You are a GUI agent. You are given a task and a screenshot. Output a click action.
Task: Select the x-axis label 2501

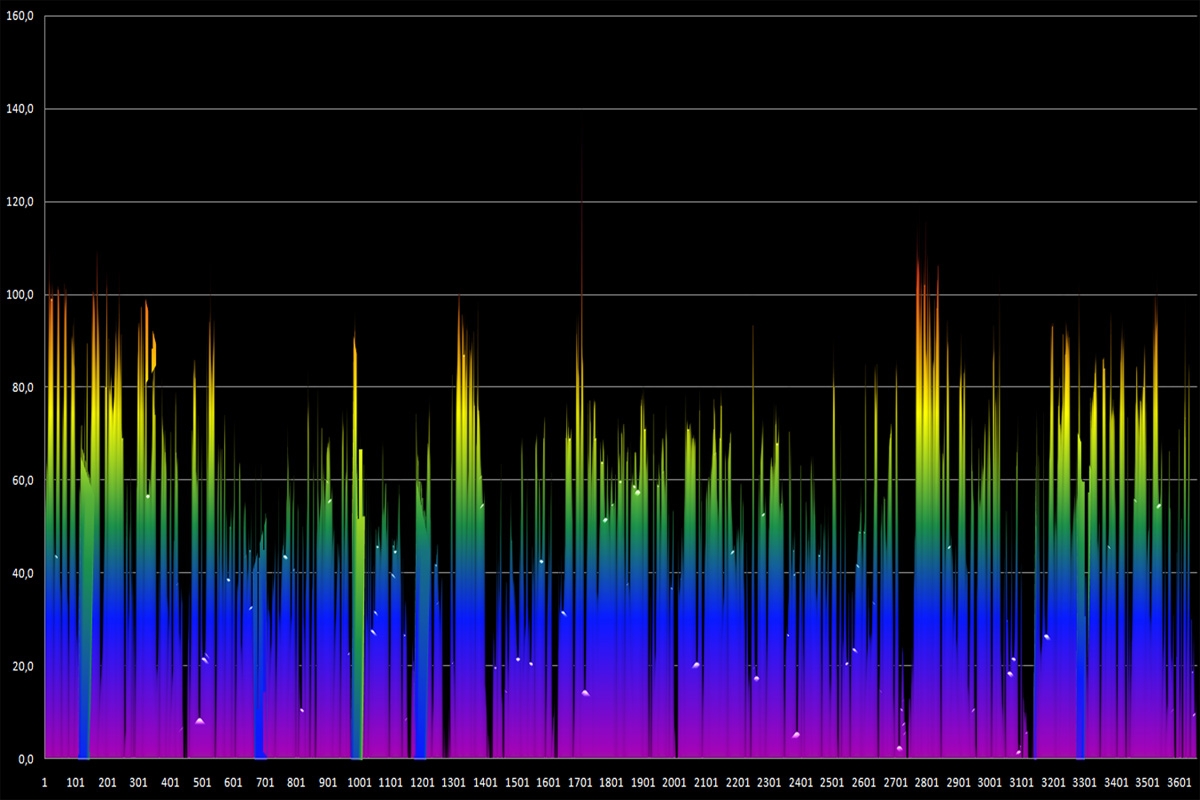(x=832, y=783)
